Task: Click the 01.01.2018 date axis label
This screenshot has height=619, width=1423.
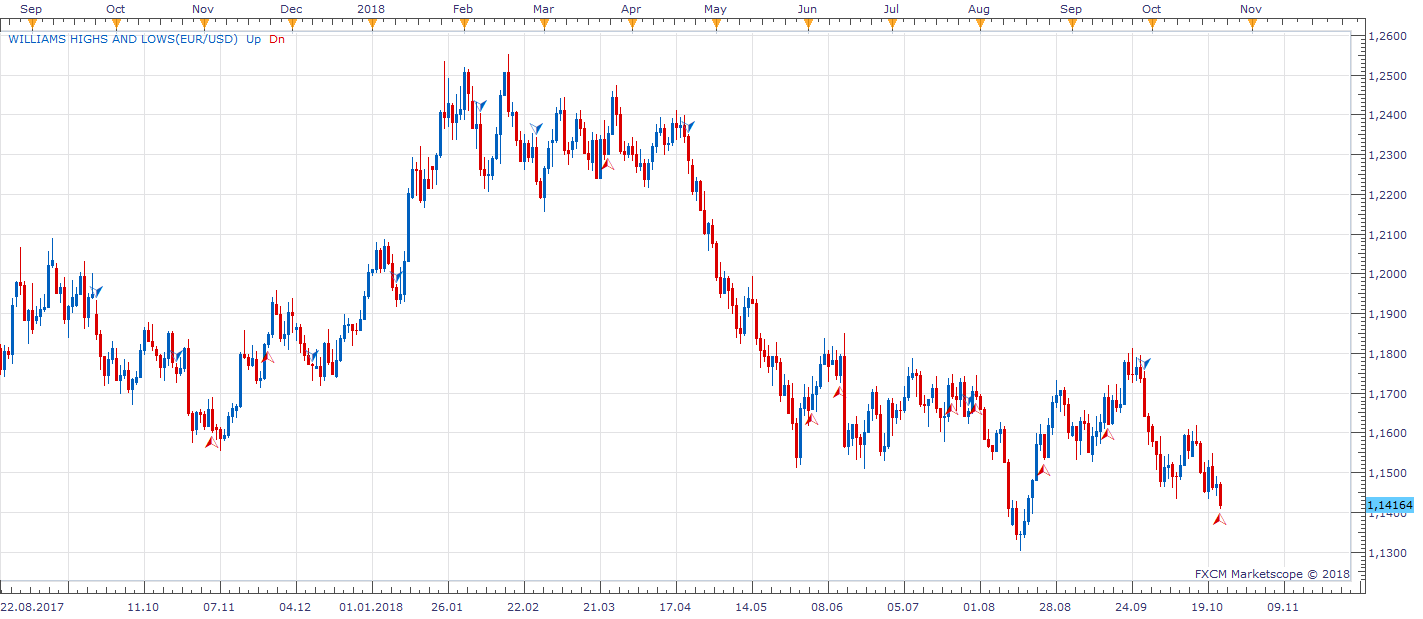Action: pyautogui.click(x=371, y=607)
